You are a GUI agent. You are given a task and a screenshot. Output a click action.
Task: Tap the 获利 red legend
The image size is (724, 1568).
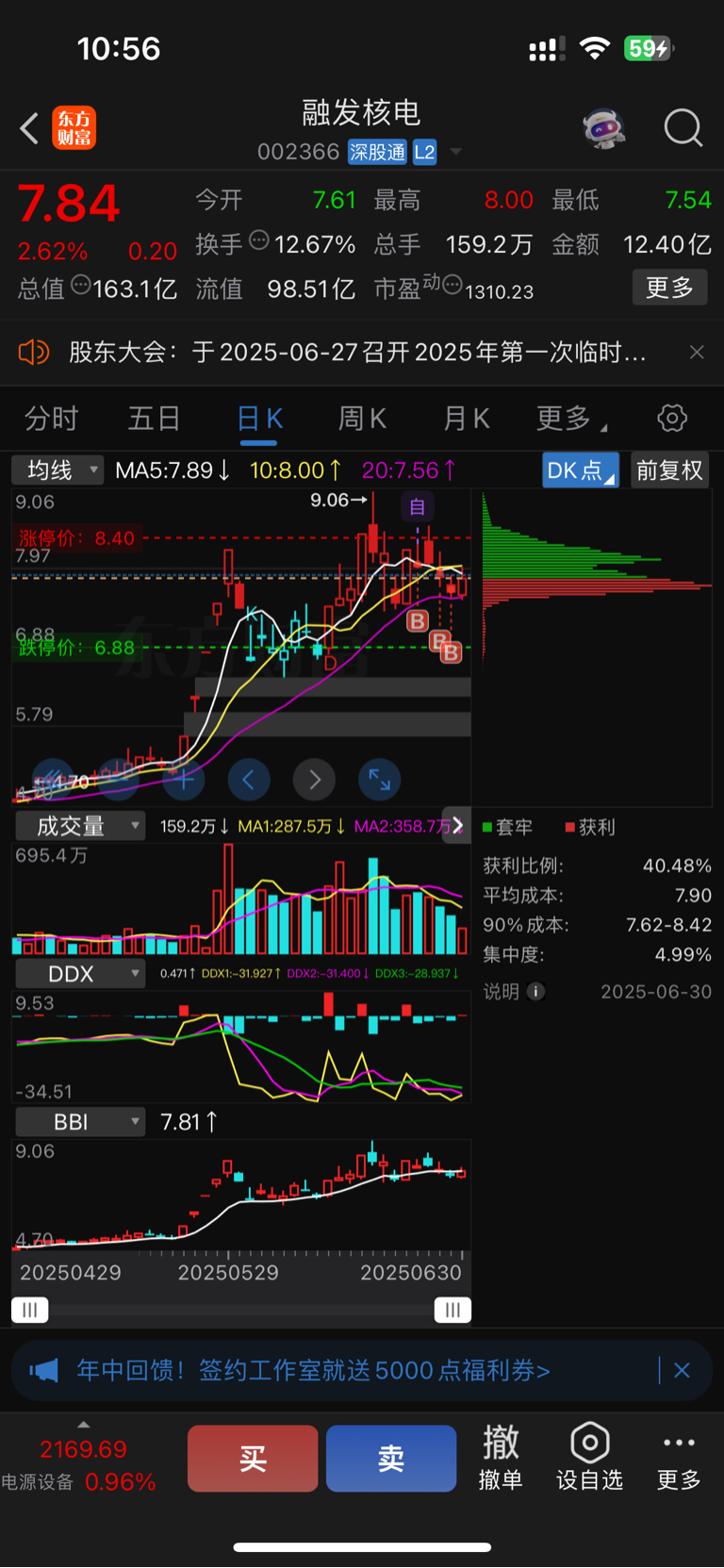(589, 827)
